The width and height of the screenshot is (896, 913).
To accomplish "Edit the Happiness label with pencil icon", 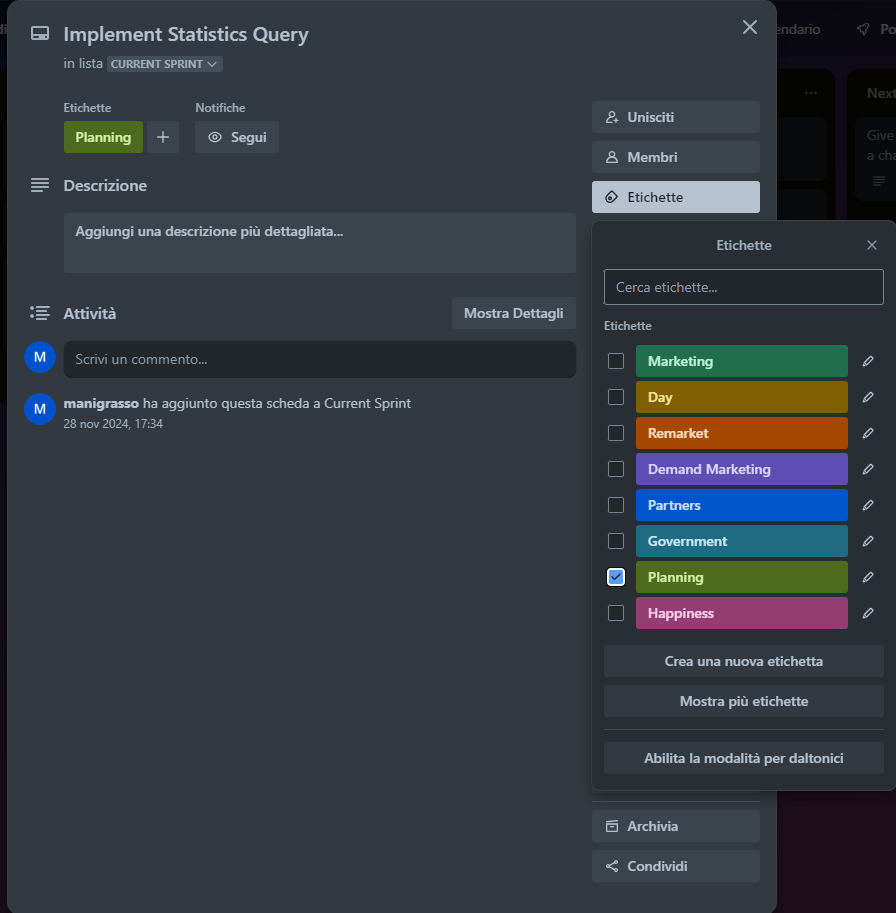I will tap(868, 613).
